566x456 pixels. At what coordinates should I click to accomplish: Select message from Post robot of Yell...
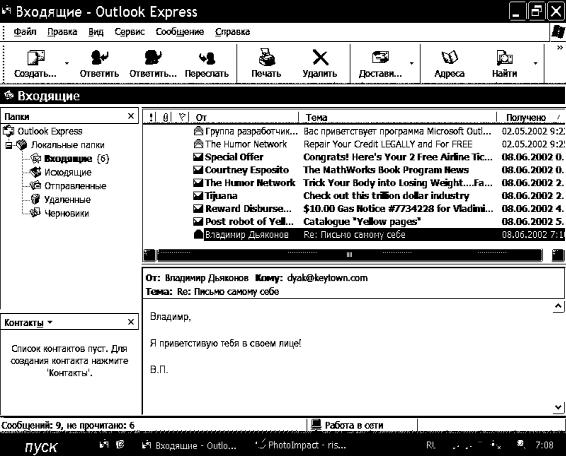tap(354, 222)
